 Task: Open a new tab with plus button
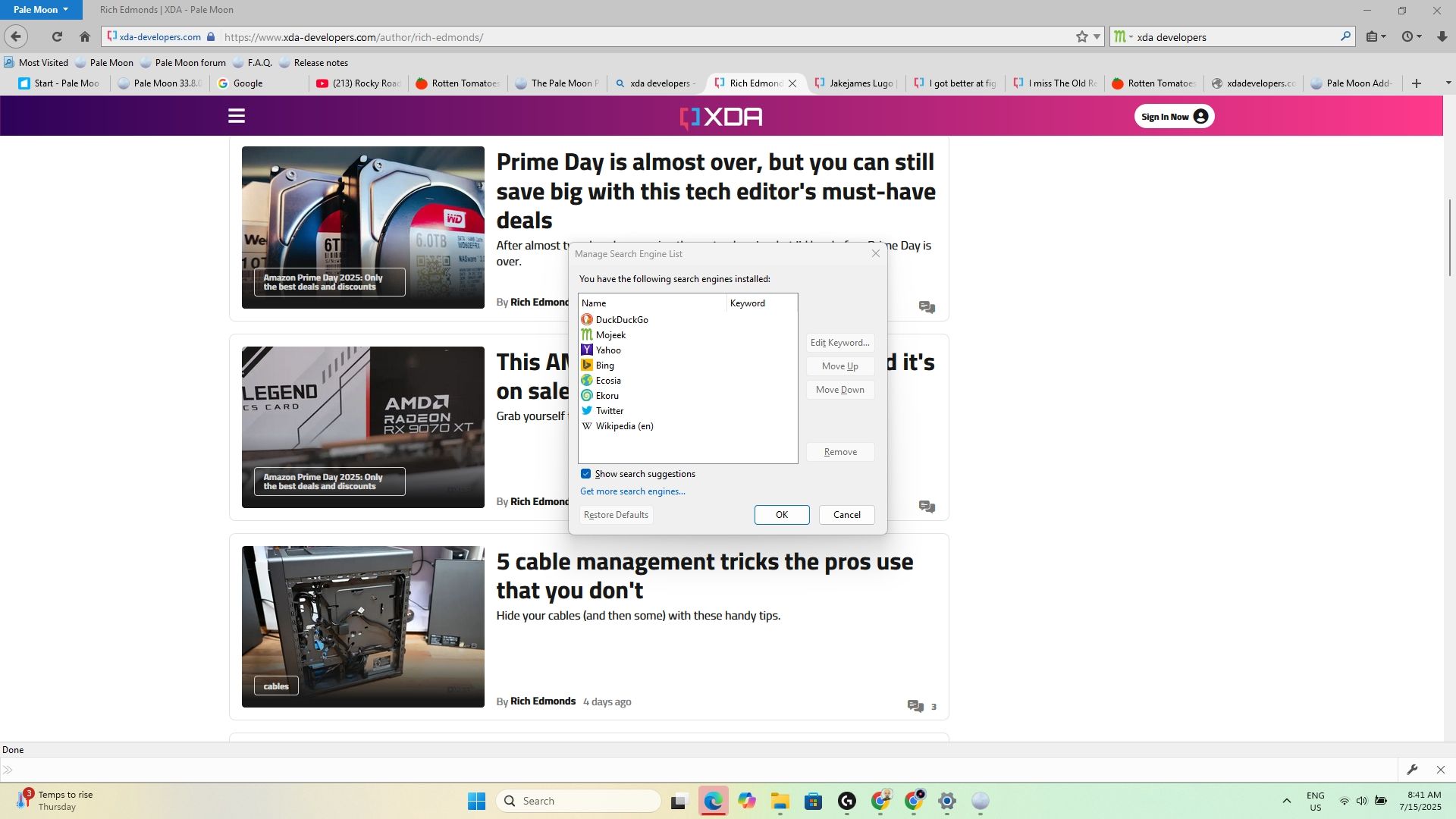click(x=1416, y=83)
